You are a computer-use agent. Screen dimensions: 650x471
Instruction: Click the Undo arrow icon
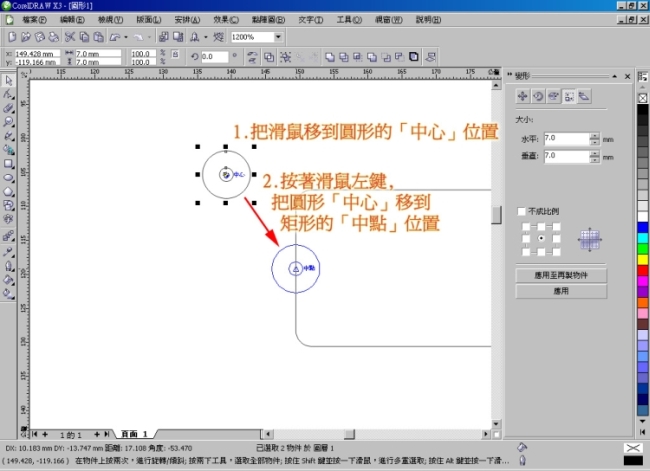(x=114, y=37)
